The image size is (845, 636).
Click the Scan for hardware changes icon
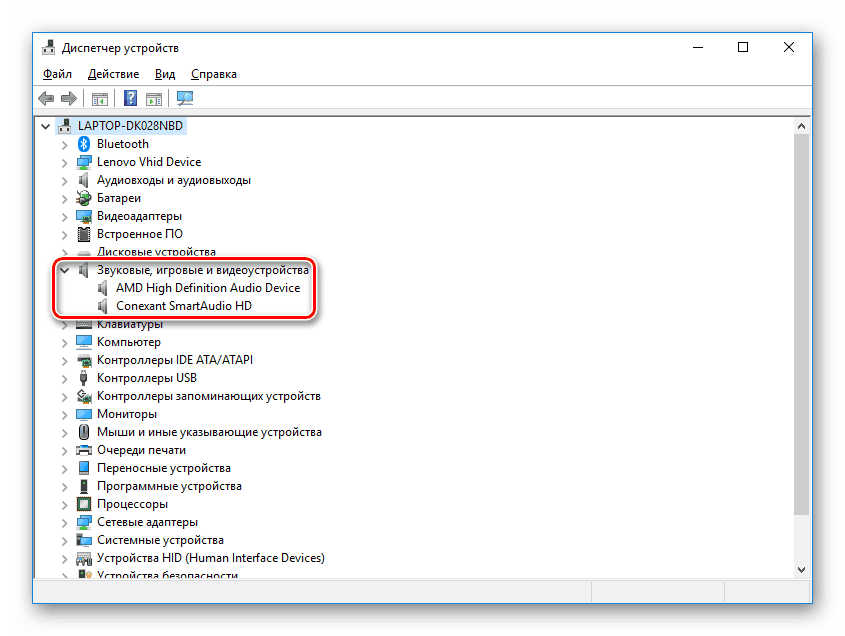[x=185, y=98]
